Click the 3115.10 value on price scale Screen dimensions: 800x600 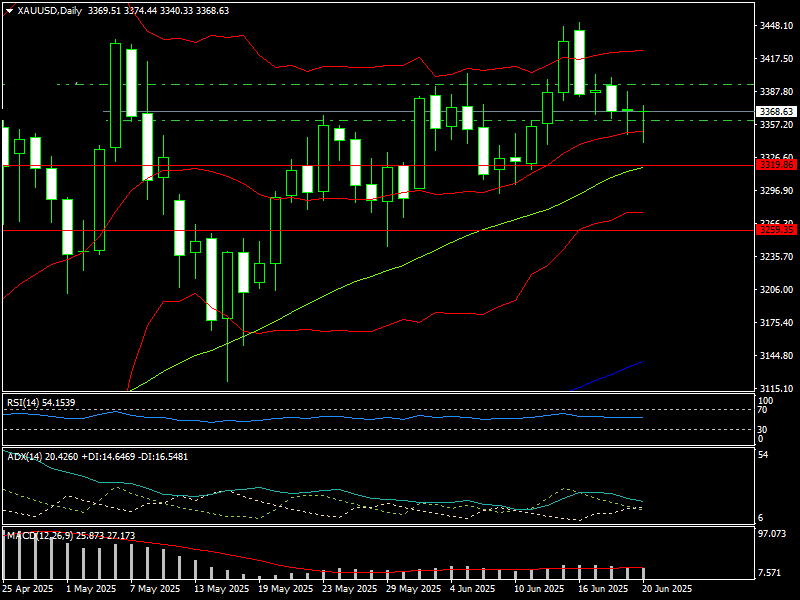click(x=776, y=388)
